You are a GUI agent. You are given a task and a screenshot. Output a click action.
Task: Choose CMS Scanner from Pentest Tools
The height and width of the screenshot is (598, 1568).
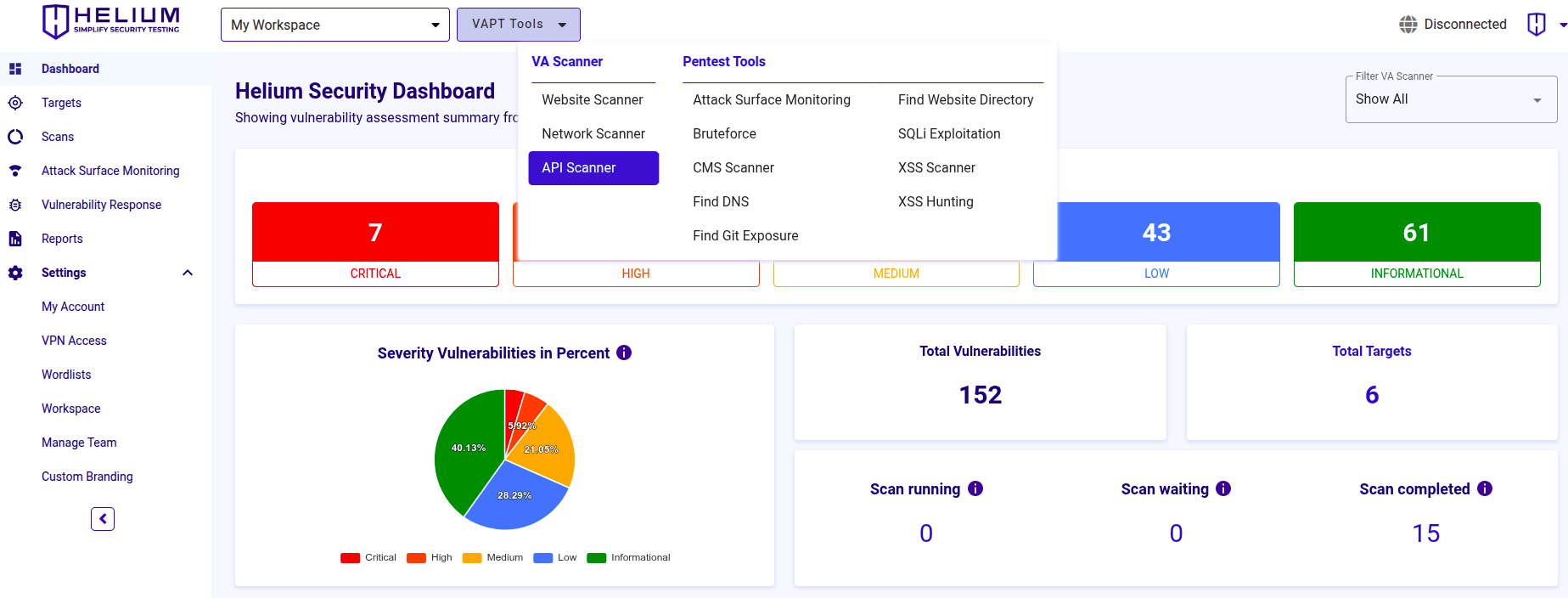733,167
